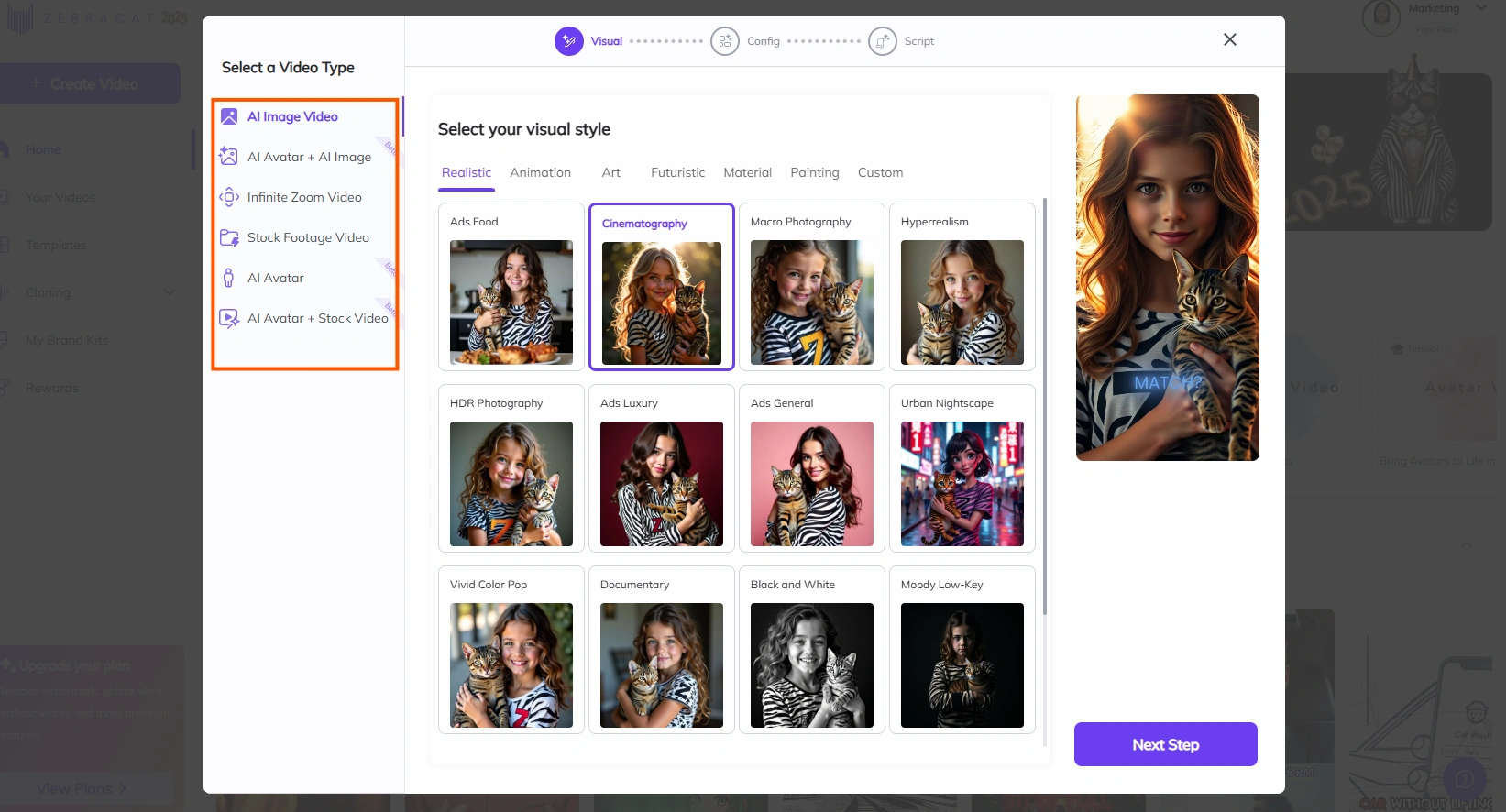Click the AI Avatar + AI Image icon
Viewport: 1506px width, 812px height.
point(229,157)
